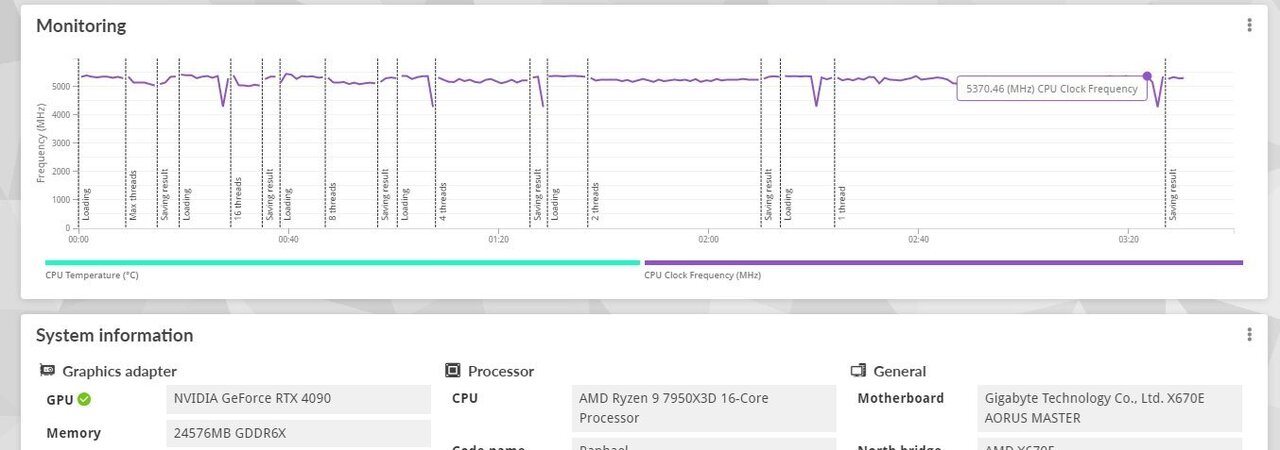Click the 16 threads marker on chart
1280x450 pixels.
(238, 200)
